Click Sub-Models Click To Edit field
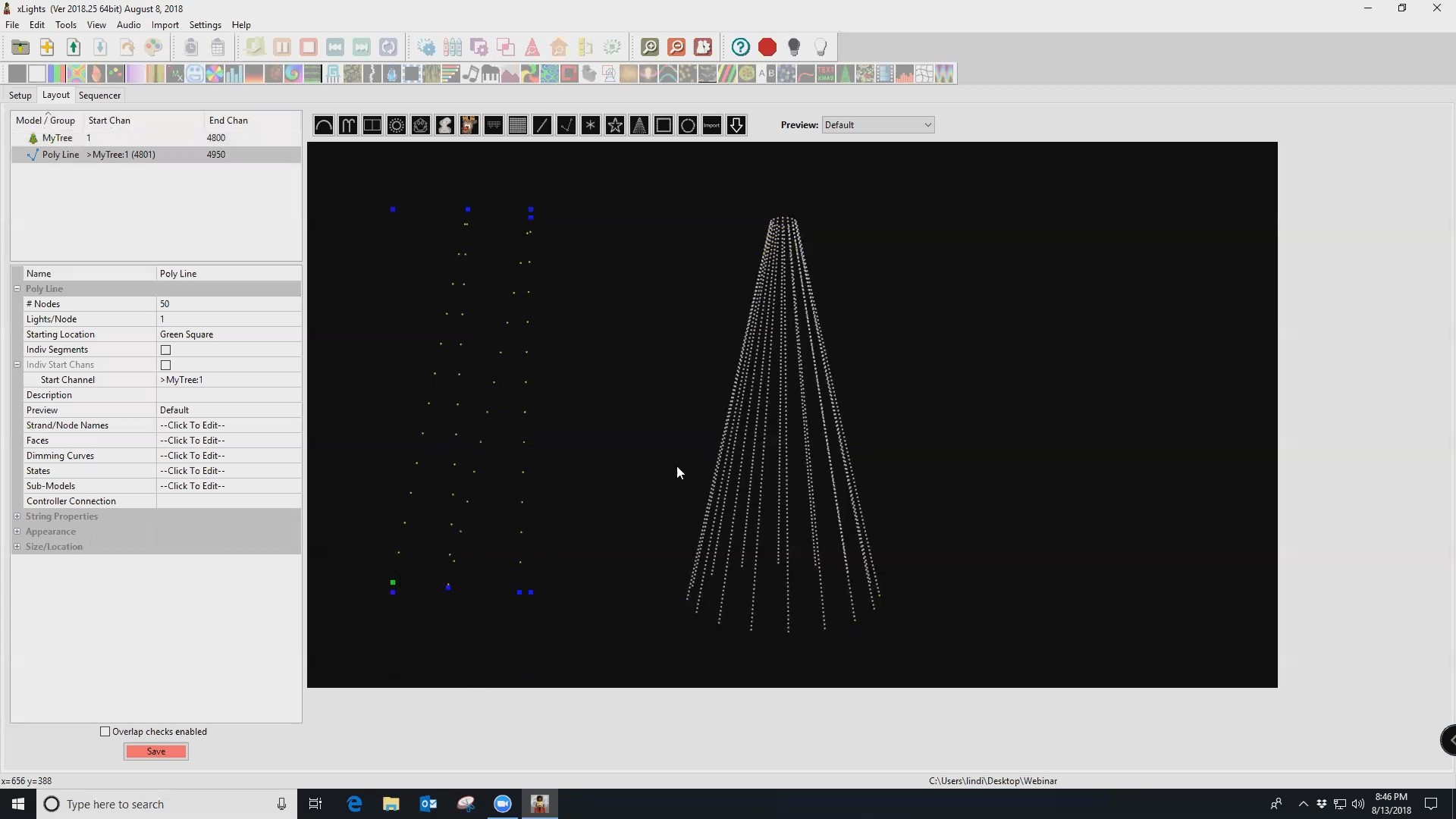 228,486
